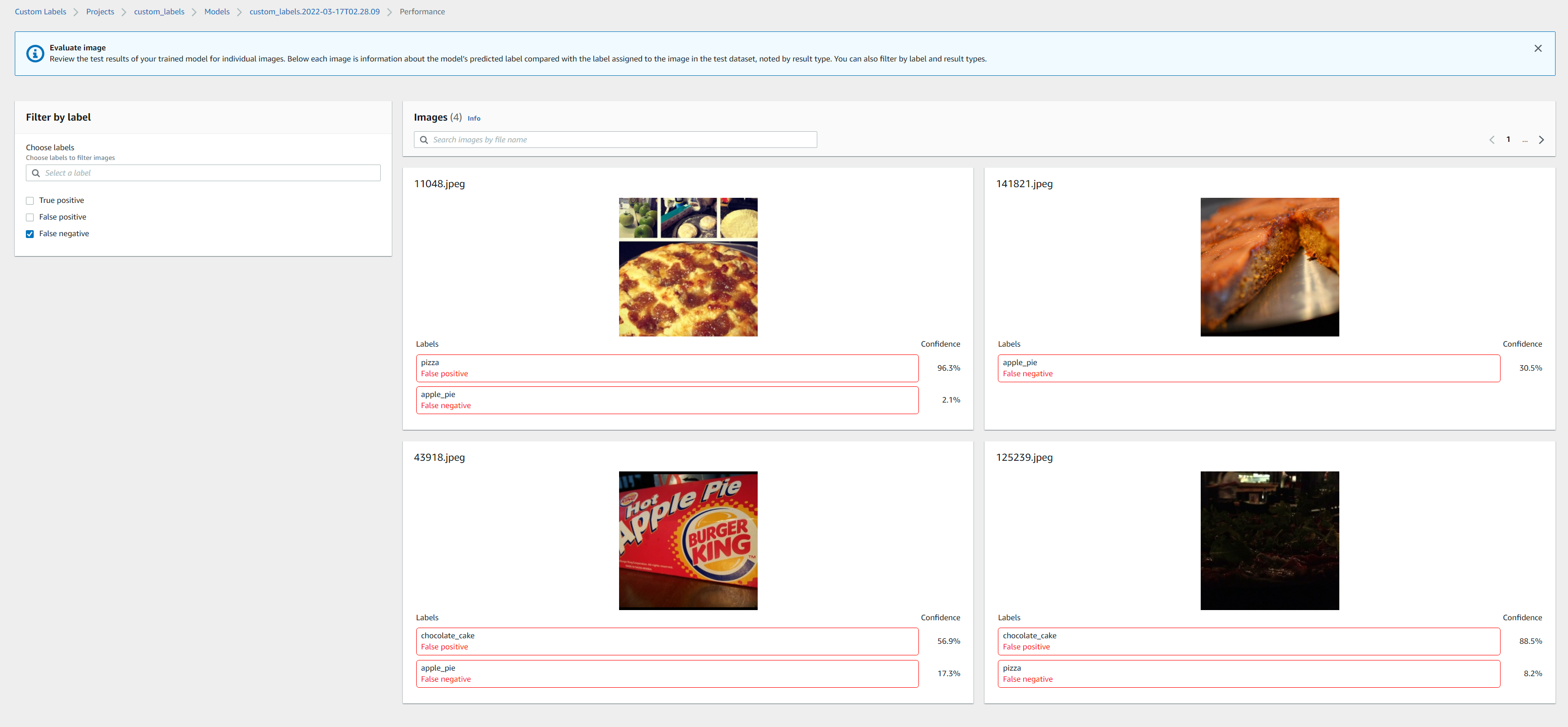Open the pagination ellipsis
The height and width of the screenshot is (727, 1568).
[1525, 140]
